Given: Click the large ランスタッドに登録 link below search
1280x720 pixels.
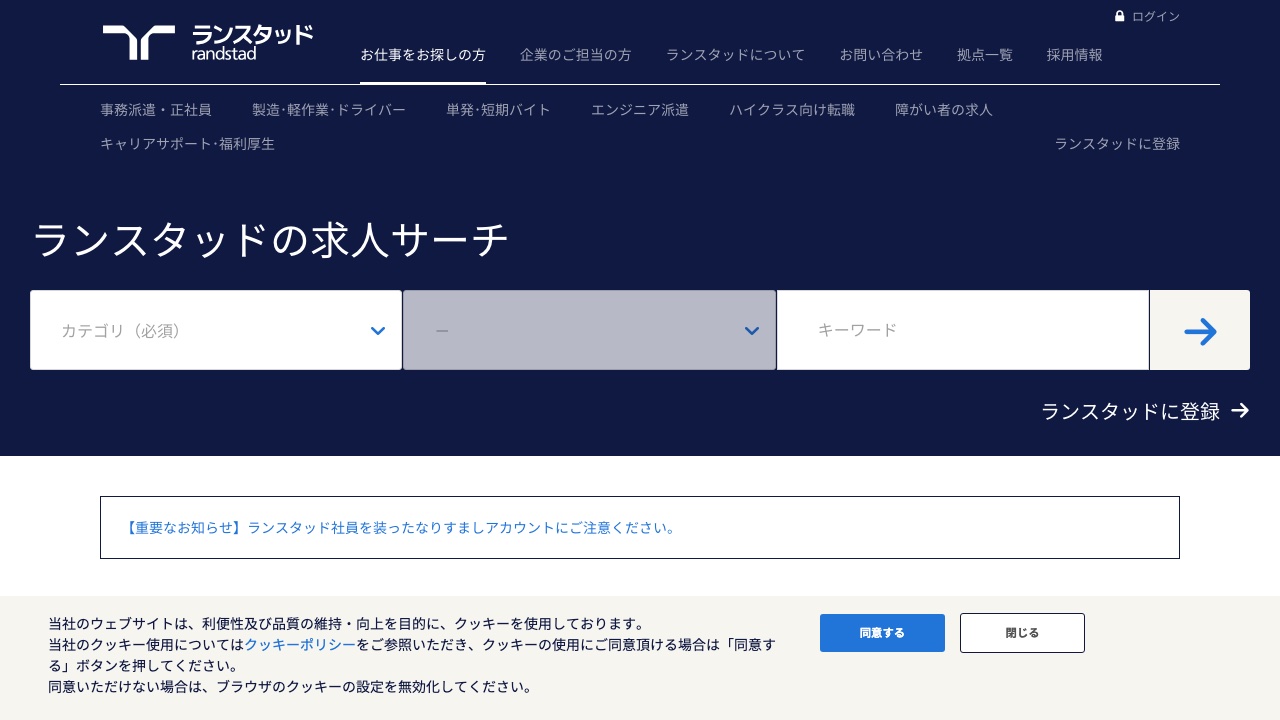Looking at the screenshot, I should [x=1131, y=411].
